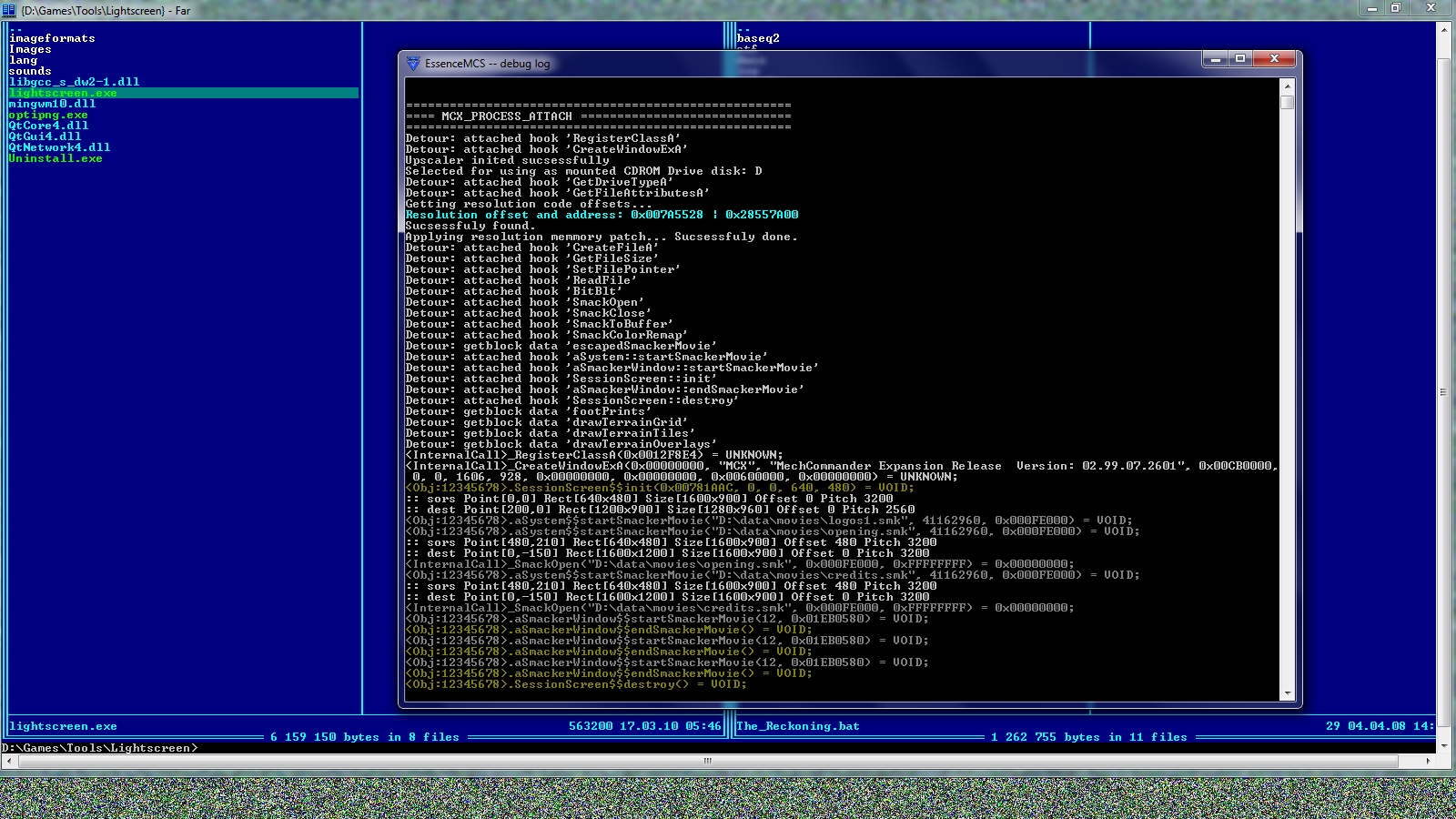Select optipng.exe in the file list
This screenshot has width=1456, height=819.
coord(48,115)
